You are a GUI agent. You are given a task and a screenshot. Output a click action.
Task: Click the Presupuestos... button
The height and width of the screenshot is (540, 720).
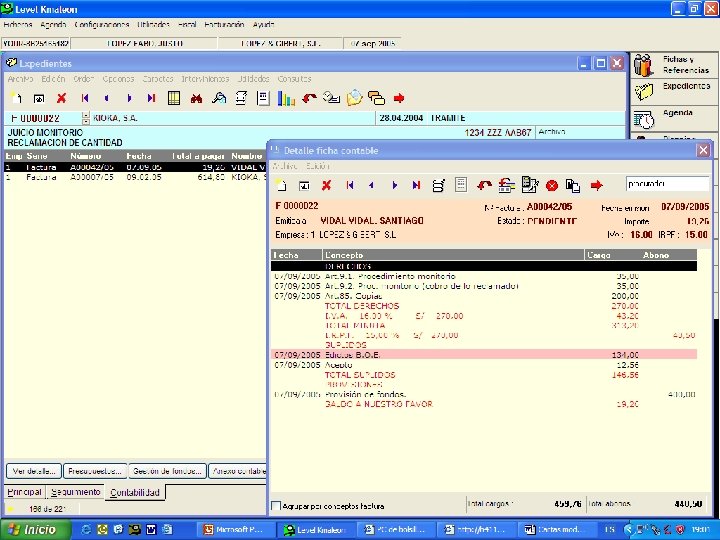pyautogui.click(x=95, y=471)
